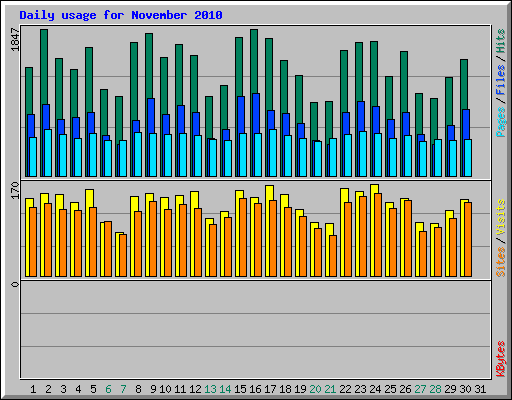Click the orange sites bar for day 15
This screenshot has width=512, height=400.
click(243, 238)
